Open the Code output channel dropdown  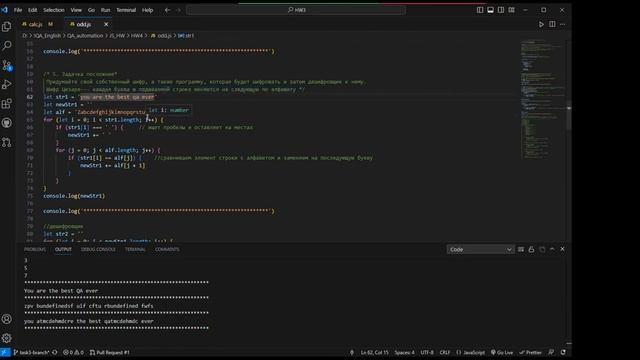(480, 249)
